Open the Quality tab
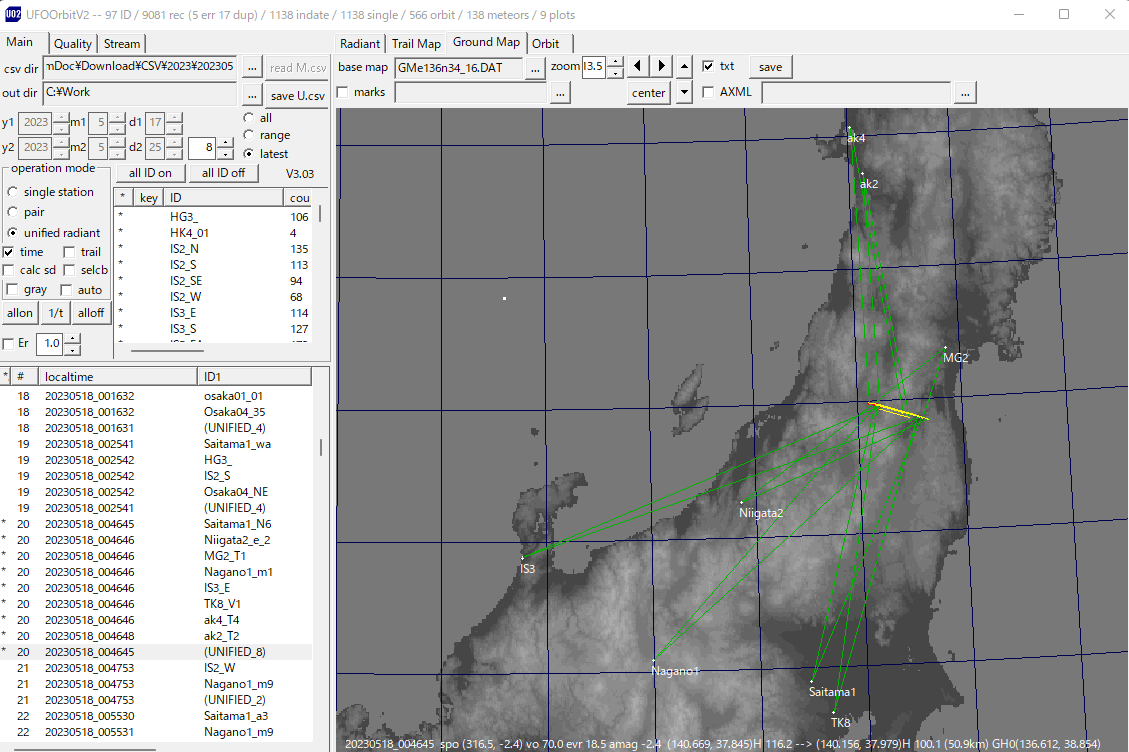The width and height of the screenshot is (1129, 752). pyautogui.click(x=73, y=43)
